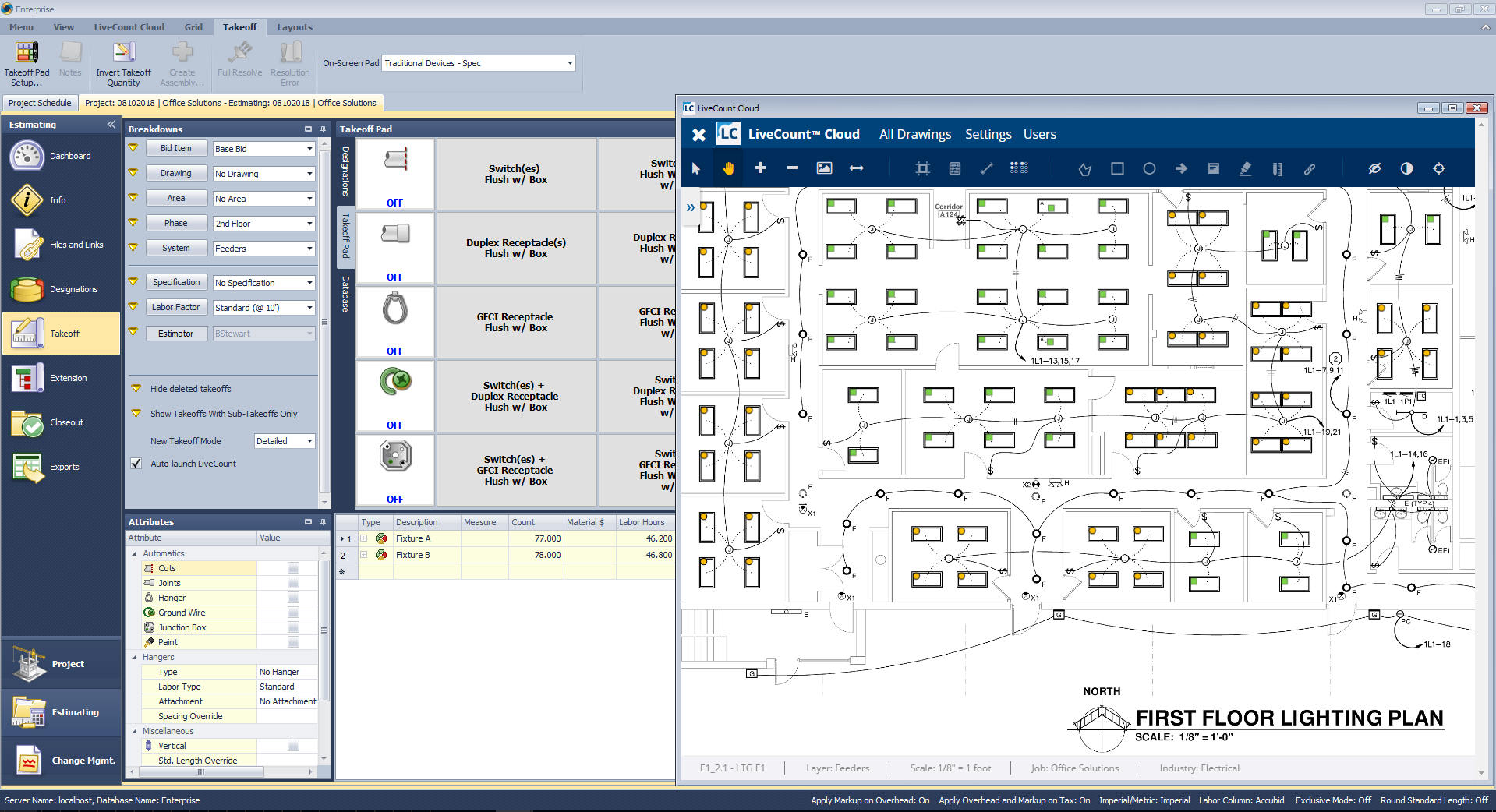Open the measurement/dimension line tool
This screenshot has height=812, width=1496.
coord(986,168)
